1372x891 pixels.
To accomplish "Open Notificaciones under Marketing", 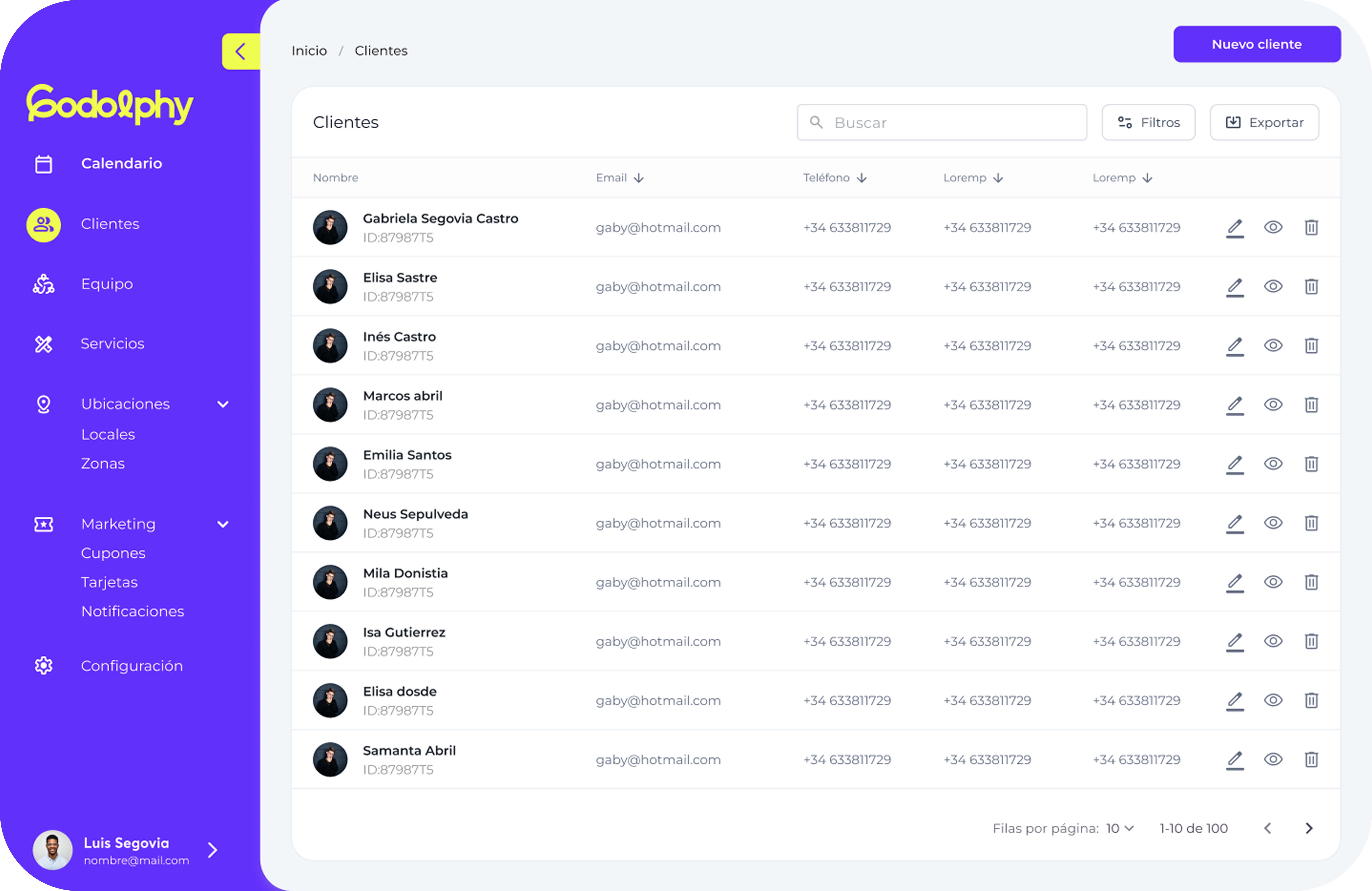I will [133, 612].
